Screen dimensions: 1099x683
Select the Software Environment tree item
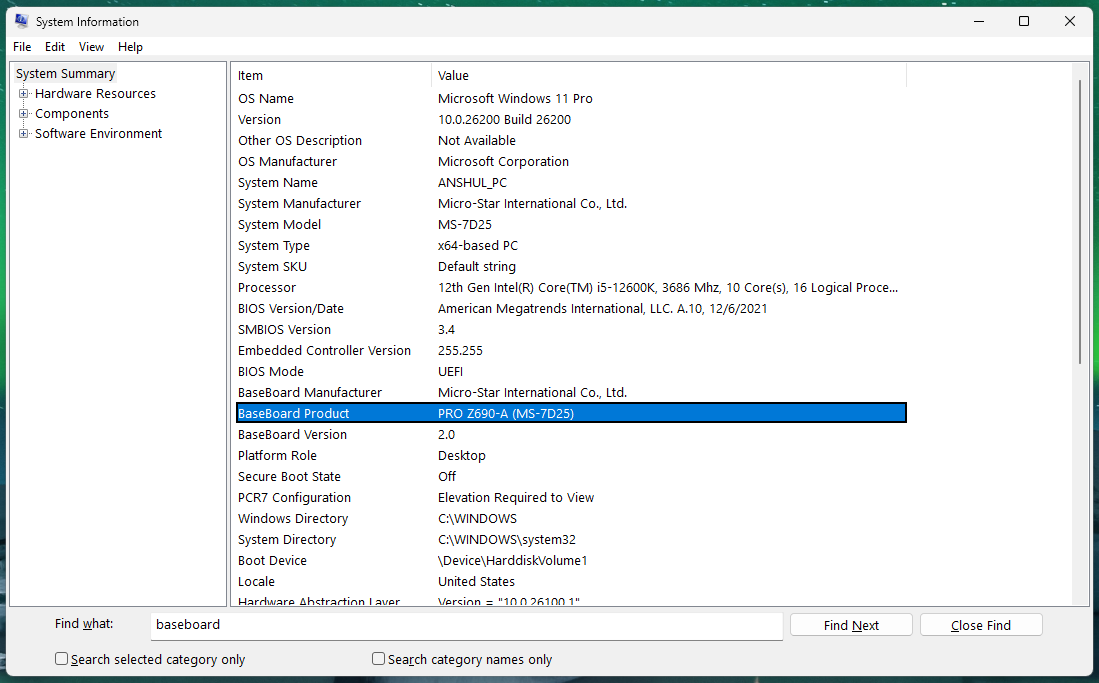[98, 133]
